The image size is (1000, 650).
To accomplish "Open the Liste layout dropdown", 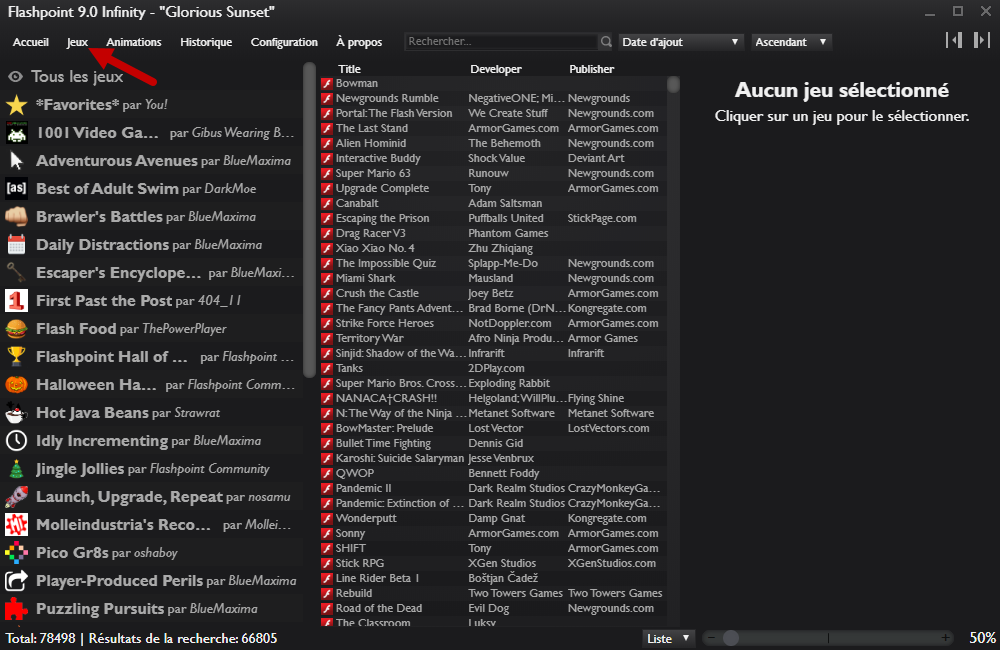I will click(668, 639).
